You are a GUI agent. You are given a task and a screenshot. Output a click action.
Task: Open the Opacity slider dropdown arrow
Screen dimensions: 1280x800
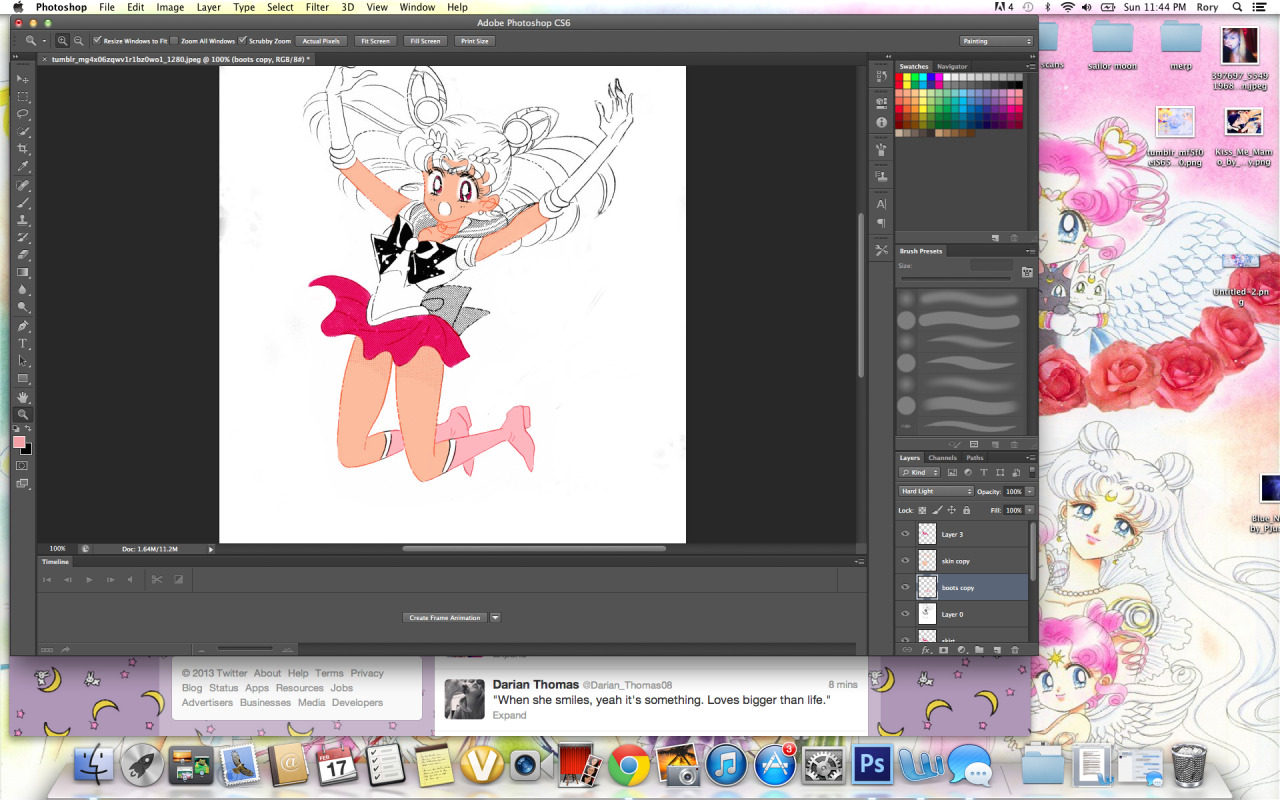[x=1030, y=491]
